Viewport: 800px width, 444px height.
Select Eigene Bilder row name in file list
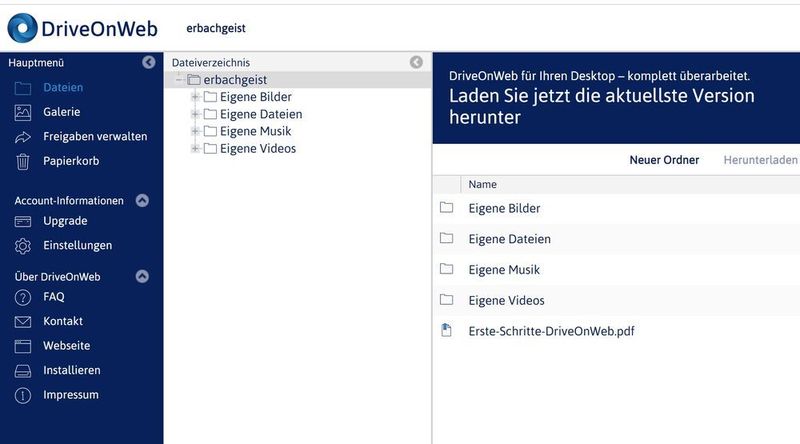point(504,208)
